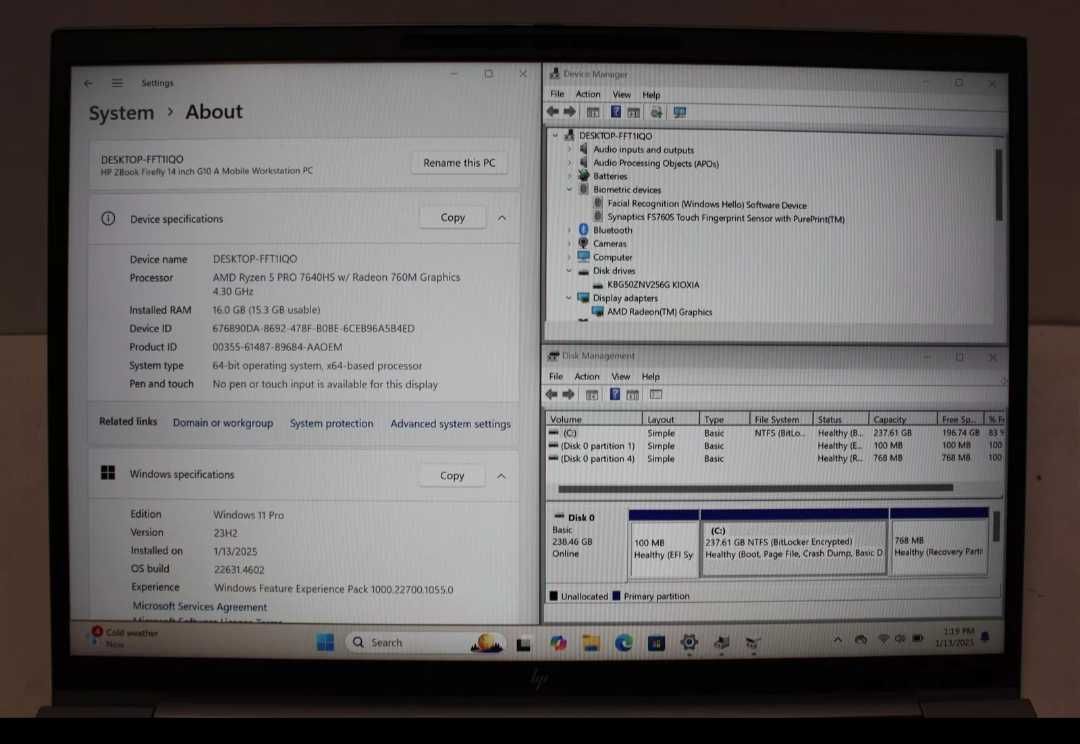Collapse the Disk drives node
Image resolution: width=1080 pixels, height=744 pixels.
[x=570, y=271]
